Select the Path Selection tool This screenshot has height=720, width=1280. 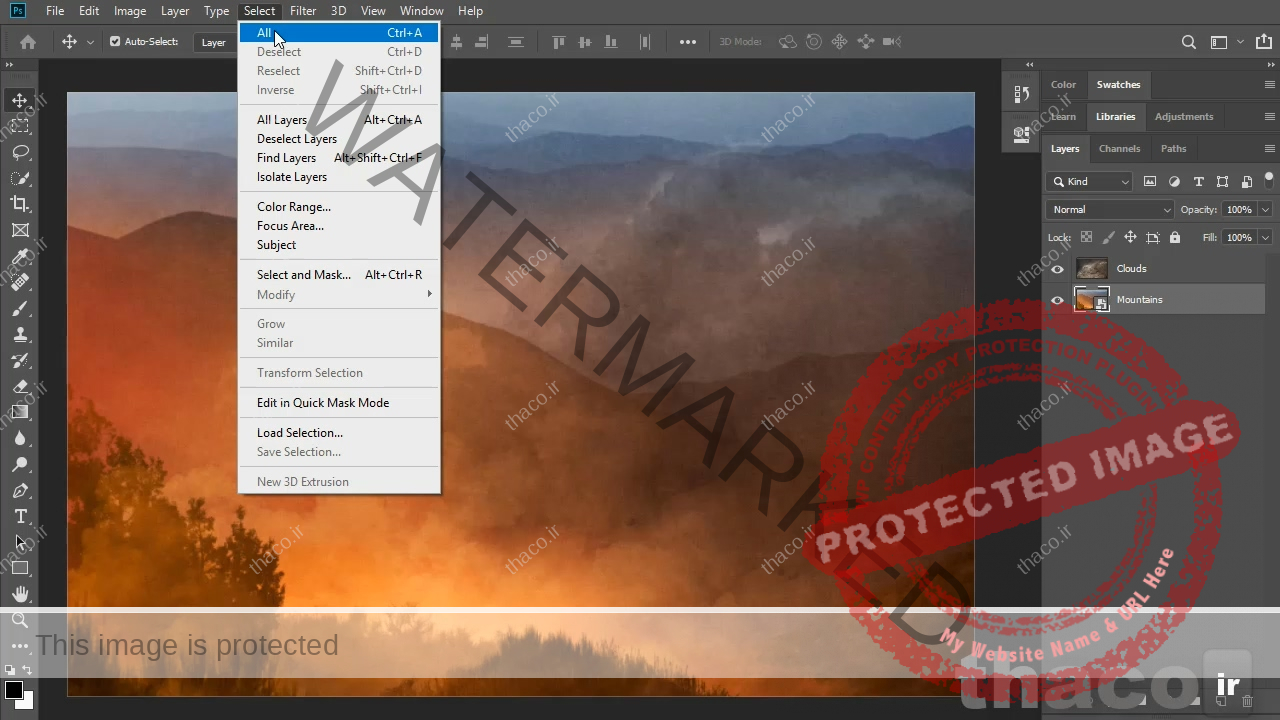[x=20, y=542]
